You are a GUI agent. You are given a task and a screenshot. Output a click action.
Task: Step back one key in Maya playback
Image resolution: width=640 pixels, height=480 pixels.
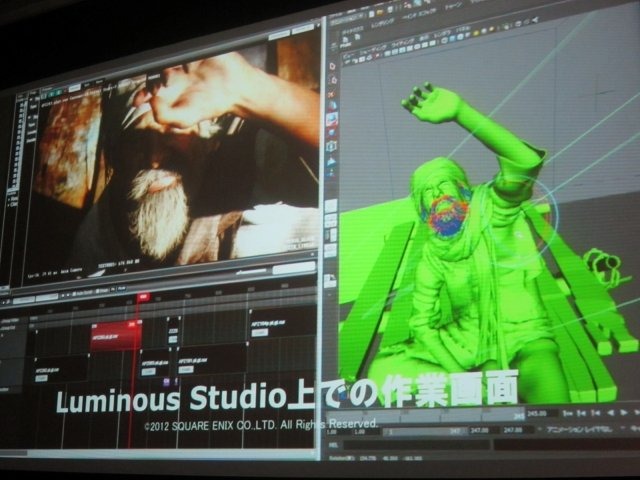[581, 413]
